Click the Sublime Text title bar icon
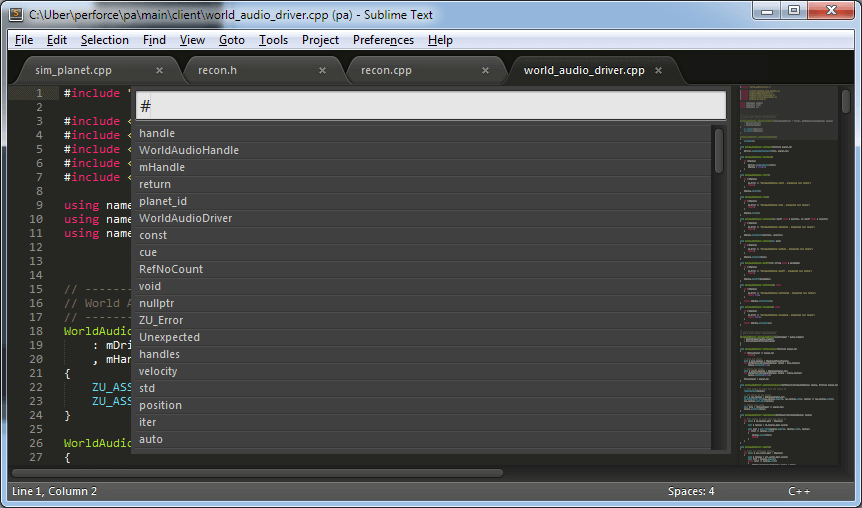 [16, 12]
